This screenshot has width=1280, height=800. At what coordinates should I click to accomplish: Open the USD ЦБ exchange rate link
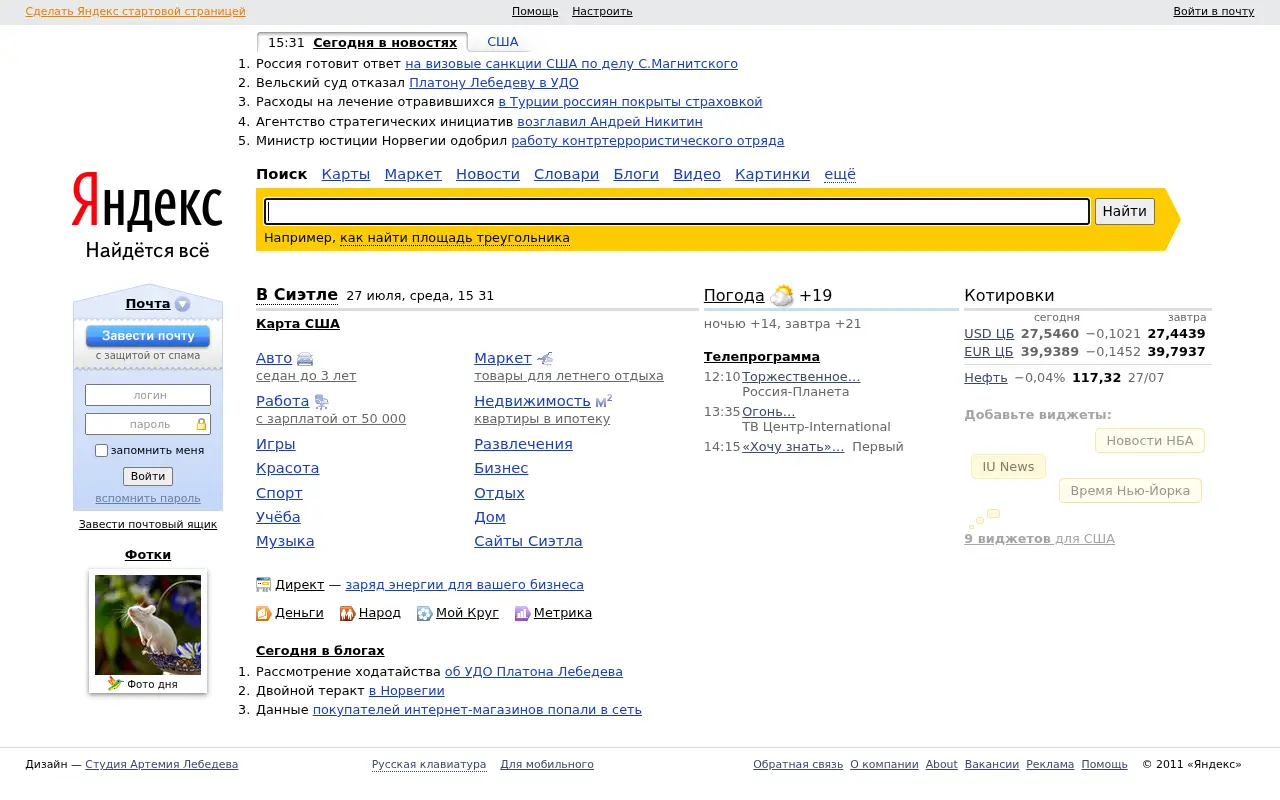989,333
